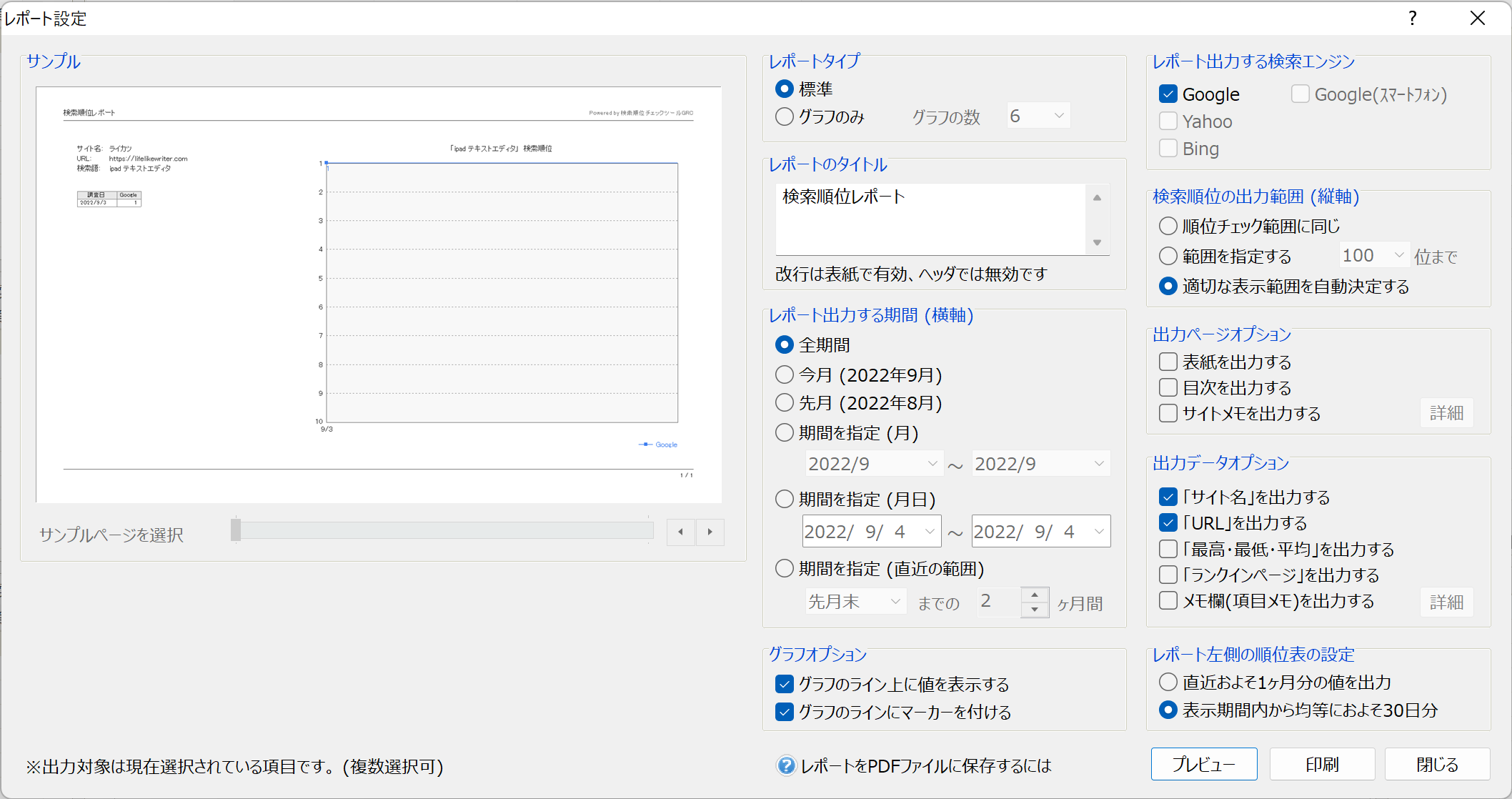Screen dimensions: 1512x799
Task: Uncheck グラフのラインにマーカーを付ける
Action: pyautogui.click(x=785, y=712)
